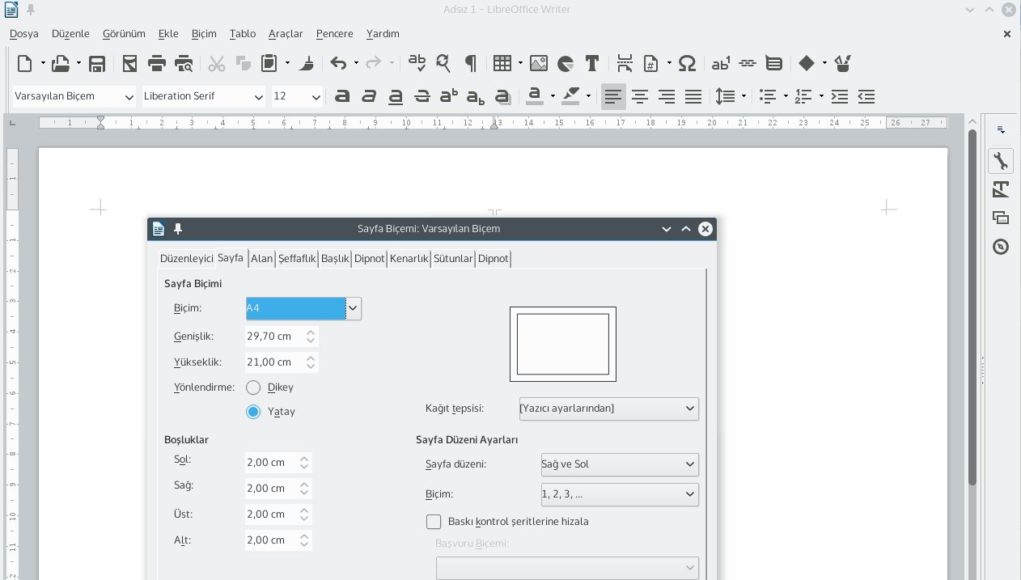Expand the Sayfa düzeni dropdown
The height and width of the screenshot is (580, 1021).
point(617,464)
